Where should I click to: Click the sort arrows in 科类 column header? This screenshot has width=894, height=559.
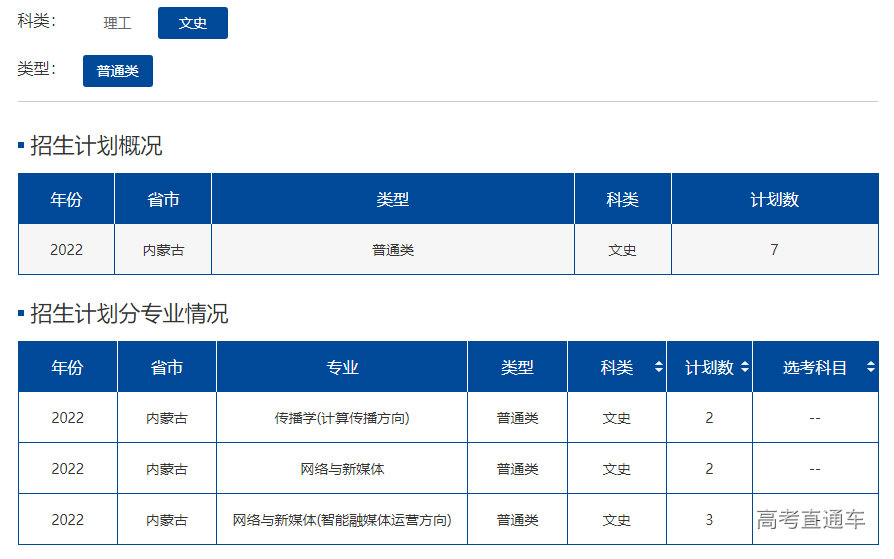(x=658, y=368)
